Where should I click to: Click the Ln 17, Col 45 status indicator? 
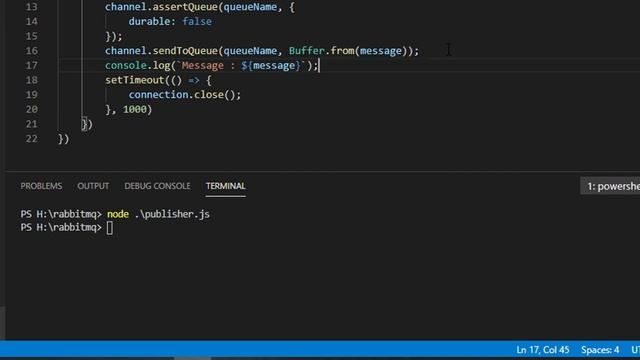(x=542, y=350)
